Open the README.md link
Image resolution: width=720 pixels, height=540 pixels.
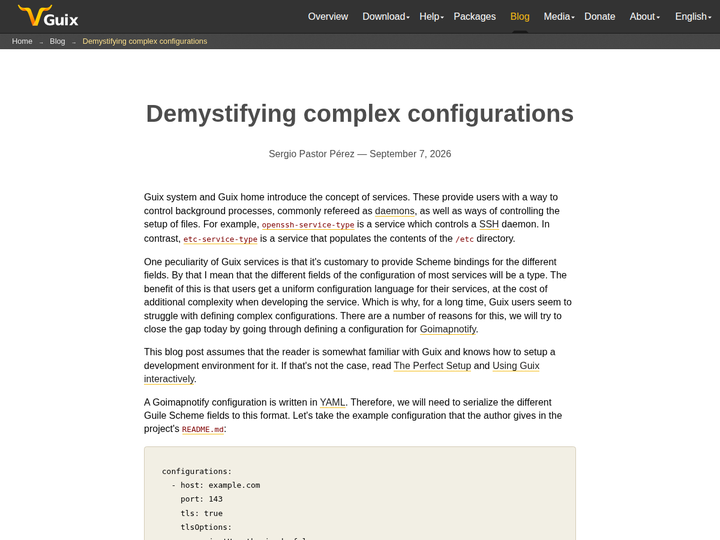point(202,429)
